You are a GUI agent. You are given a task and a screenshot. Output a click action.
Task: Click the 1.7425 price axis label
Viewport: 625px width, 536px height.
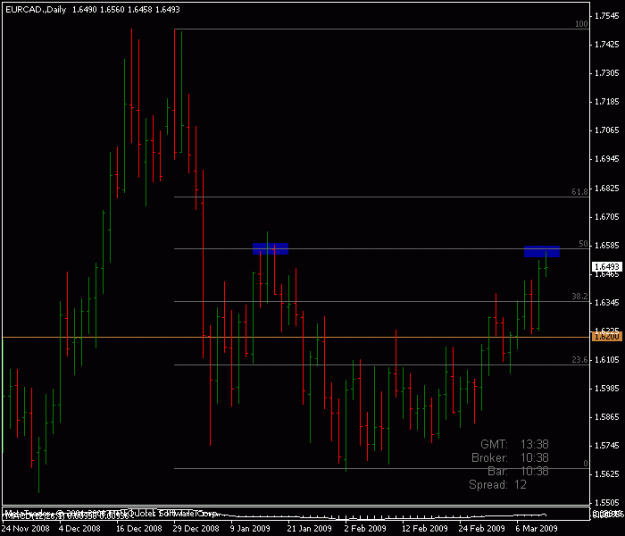coord(607,45)
